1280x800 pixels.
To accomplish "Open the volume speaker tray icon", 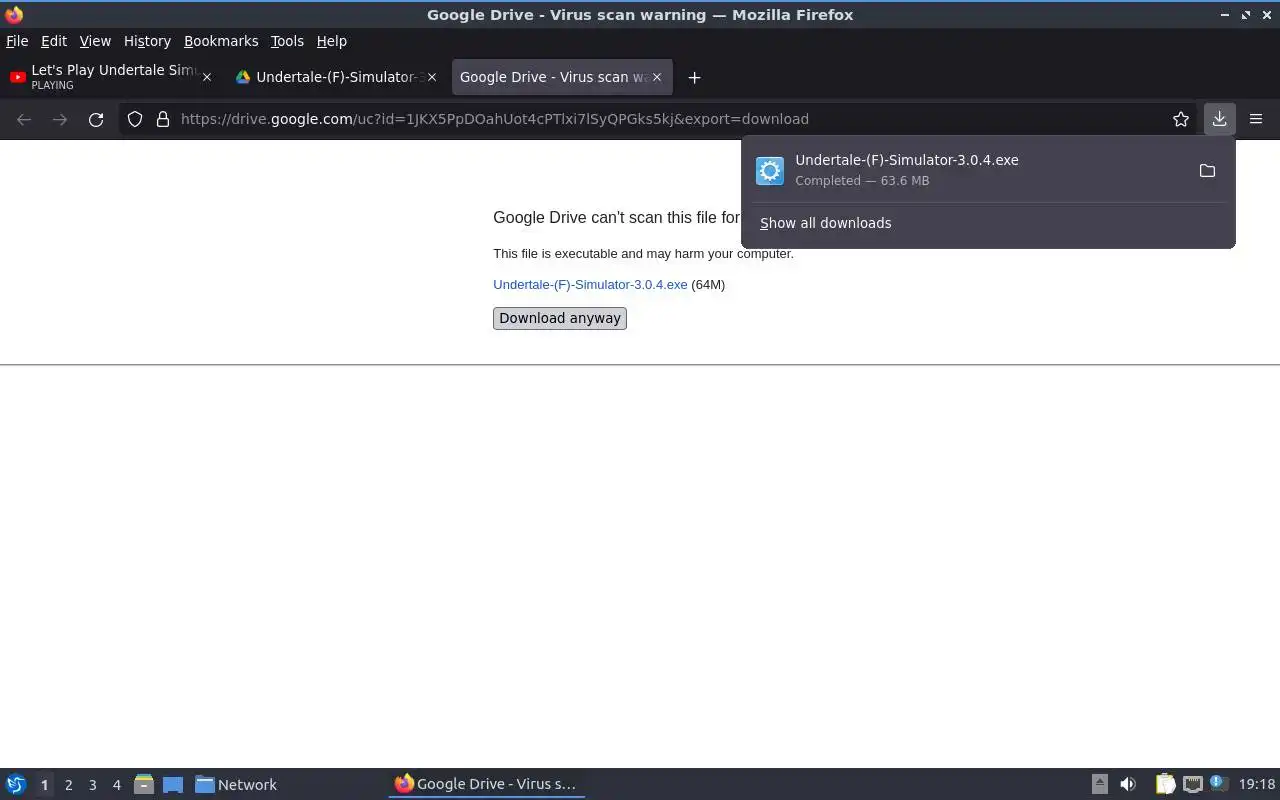I will pos(1128,785).
